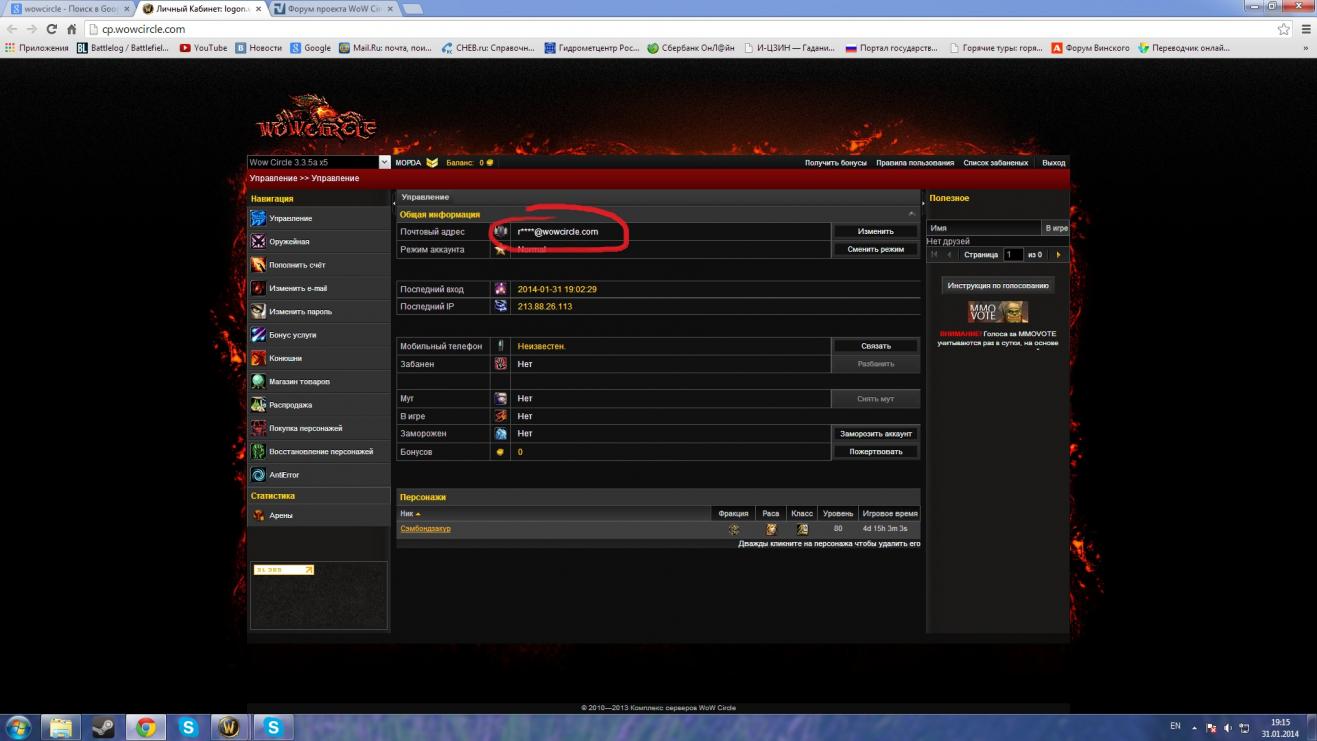
Task: Open Магазин товаров via its orb icon
Action: [258, 382]
